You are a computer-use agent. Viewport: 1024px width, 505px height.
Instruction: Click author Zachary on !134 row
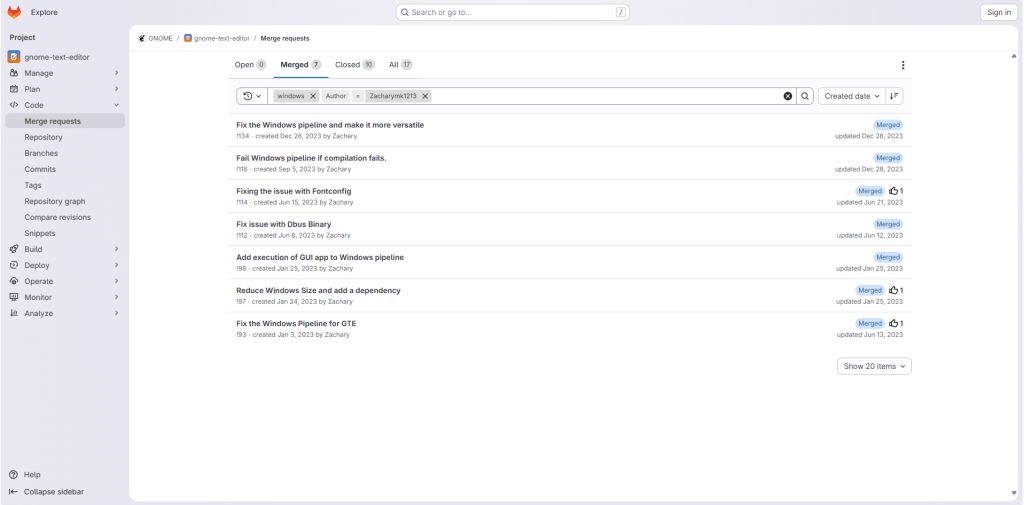point(344,136)
